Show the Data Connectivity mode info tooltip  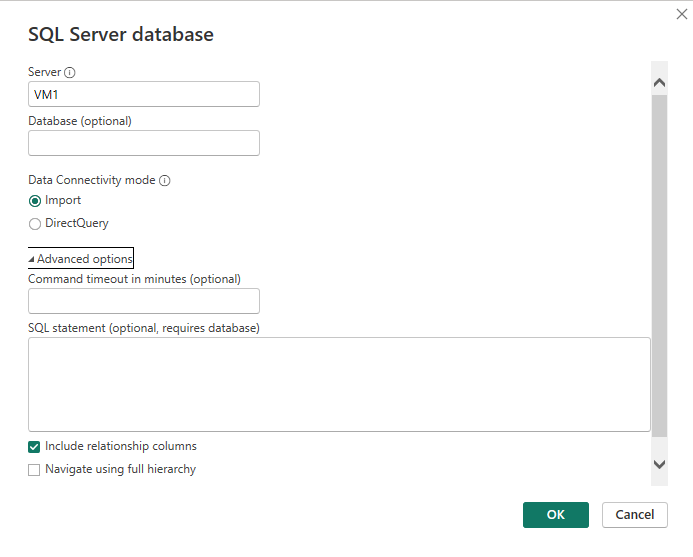click(164, 180)
